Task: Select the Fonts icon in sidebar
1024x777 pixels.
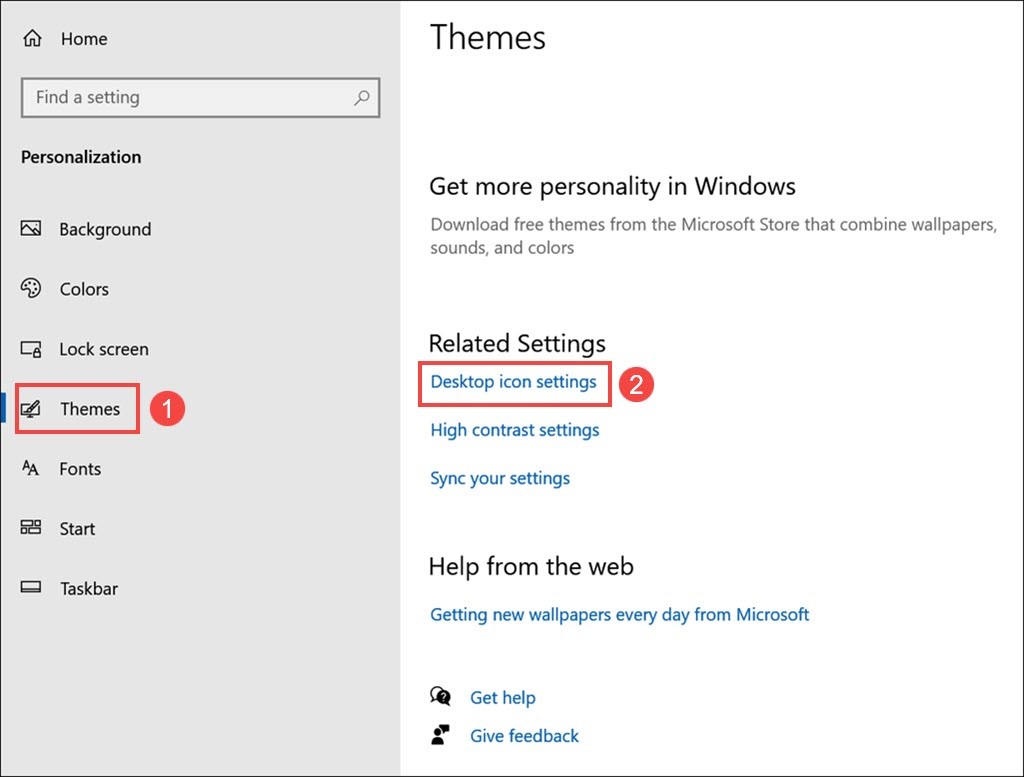Action: pos(31,468)
